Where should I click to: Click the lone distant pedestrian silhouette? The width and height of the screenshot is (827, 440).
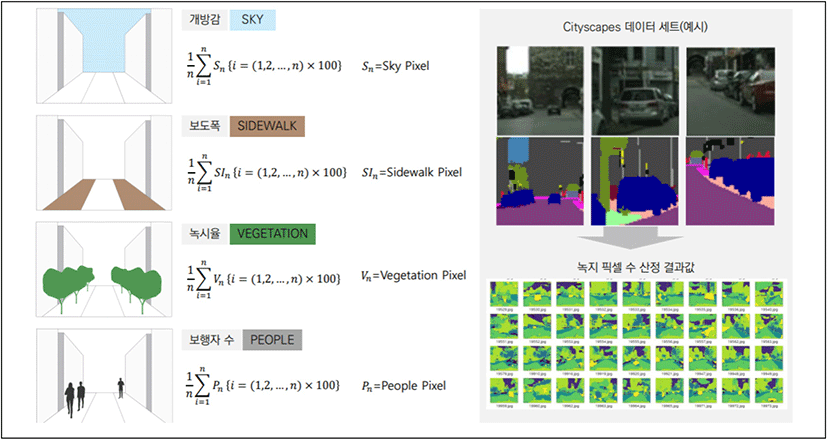pos(121,388)
